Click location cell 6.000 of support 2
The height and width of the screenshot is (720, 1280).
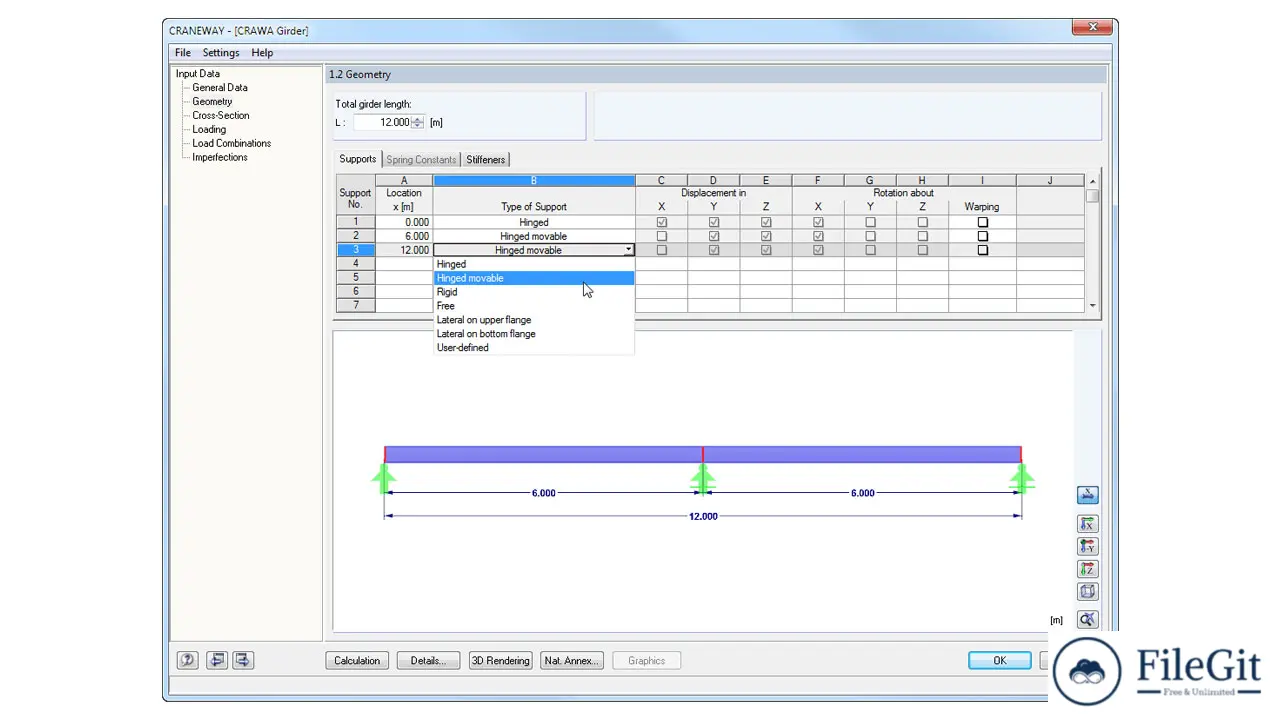point(404,236)
